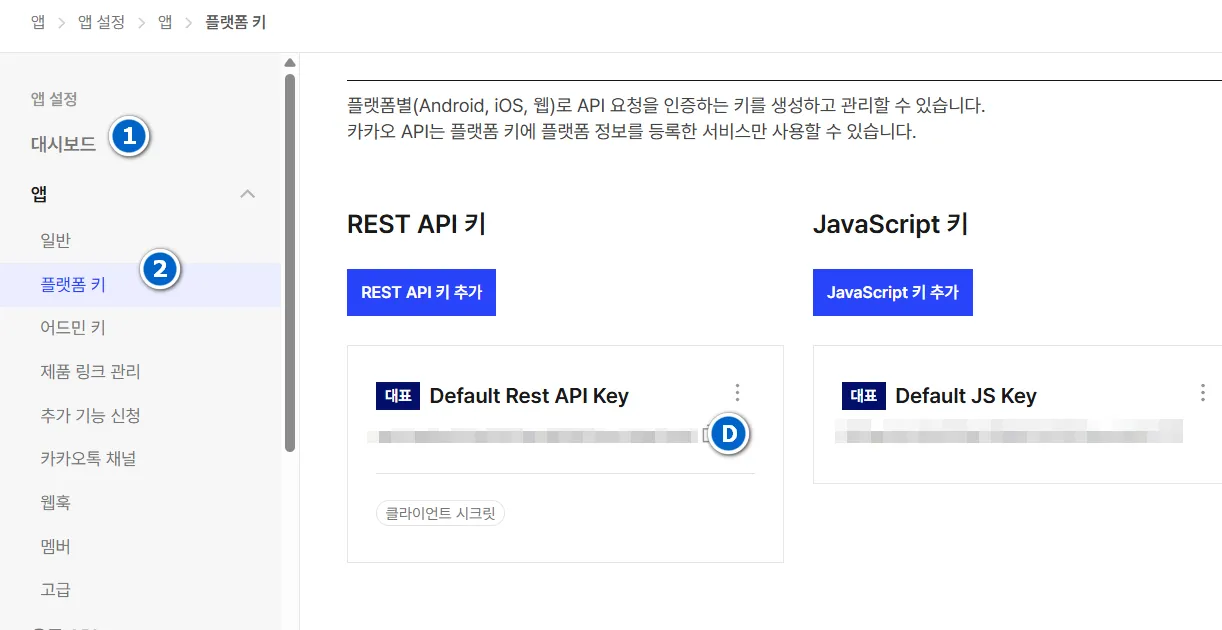Viewport: 1222px width, 630px height.
Task: Open the Default Rest API Key three-dot menu
Action: [738, 393]
